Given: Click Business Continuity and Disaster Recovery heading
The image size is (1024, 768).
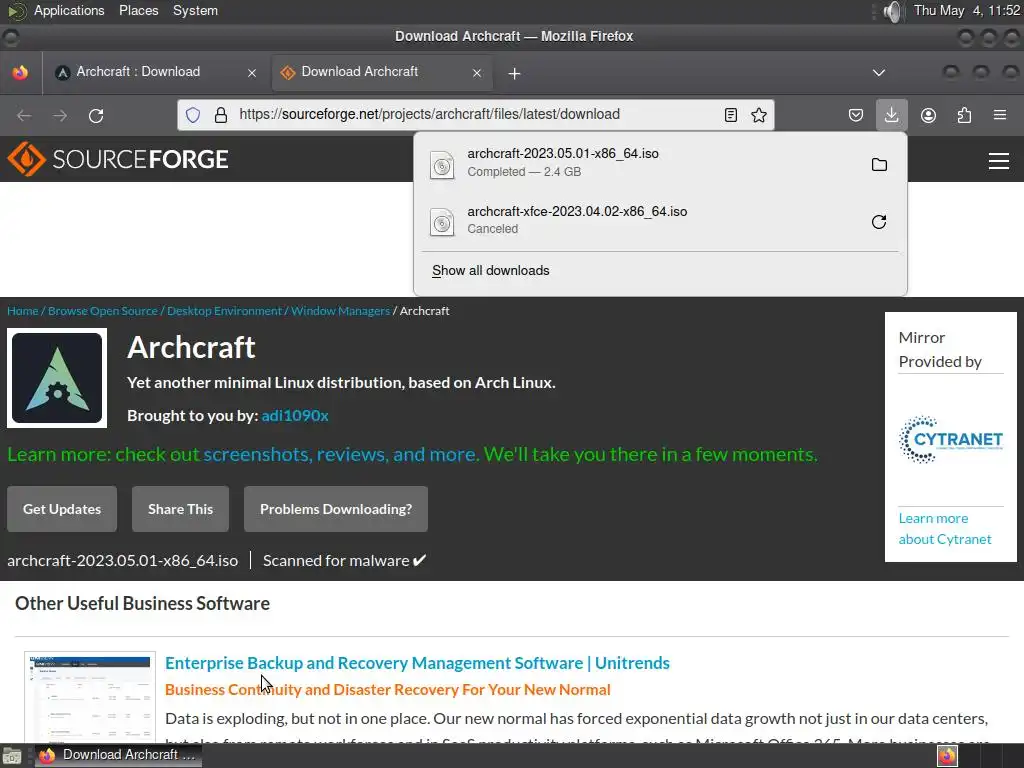Looking at the screenshot, I should point(388,690).
